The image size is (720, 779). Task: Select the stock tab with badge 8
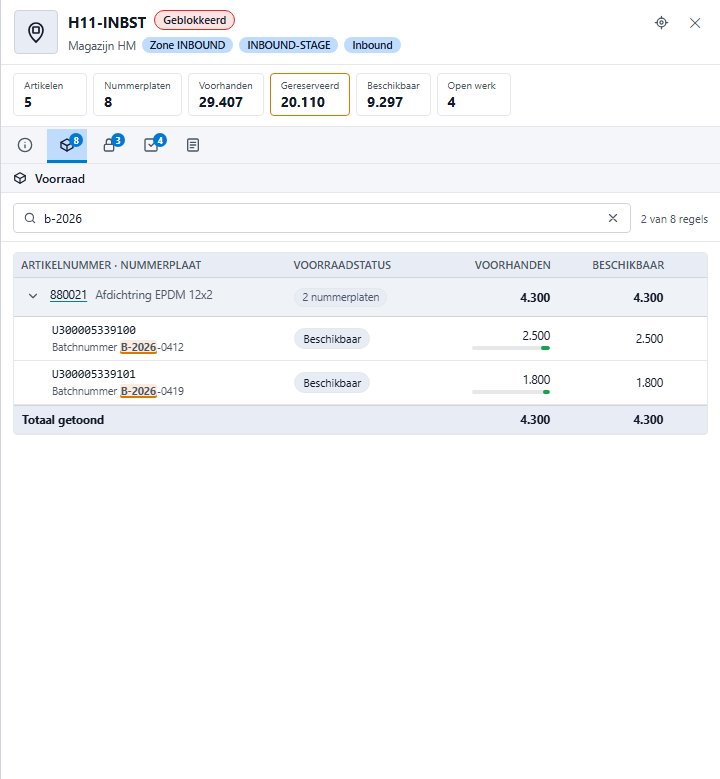point(67,145)
